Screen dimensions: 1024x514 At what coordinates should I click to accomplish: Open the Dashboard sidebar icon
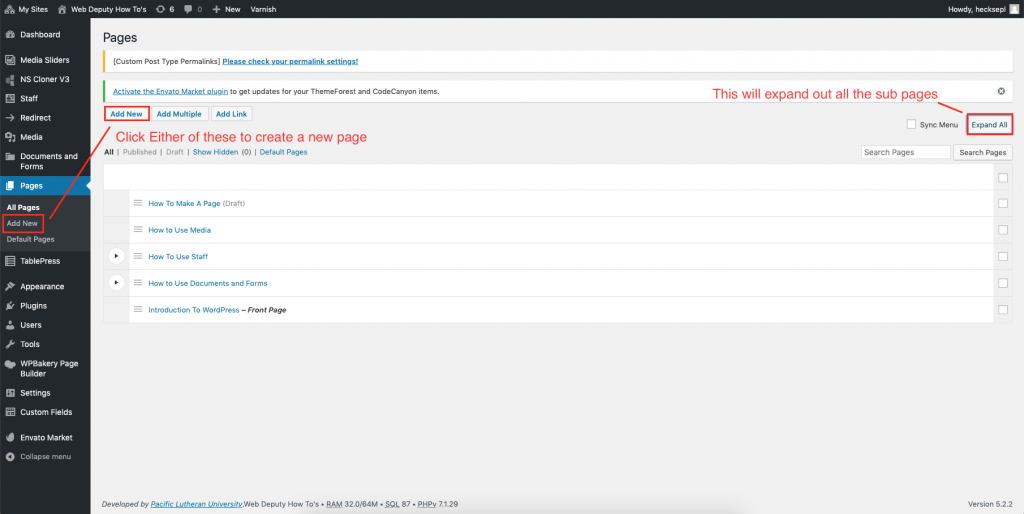pyautogui.click(x=10, y=35)
